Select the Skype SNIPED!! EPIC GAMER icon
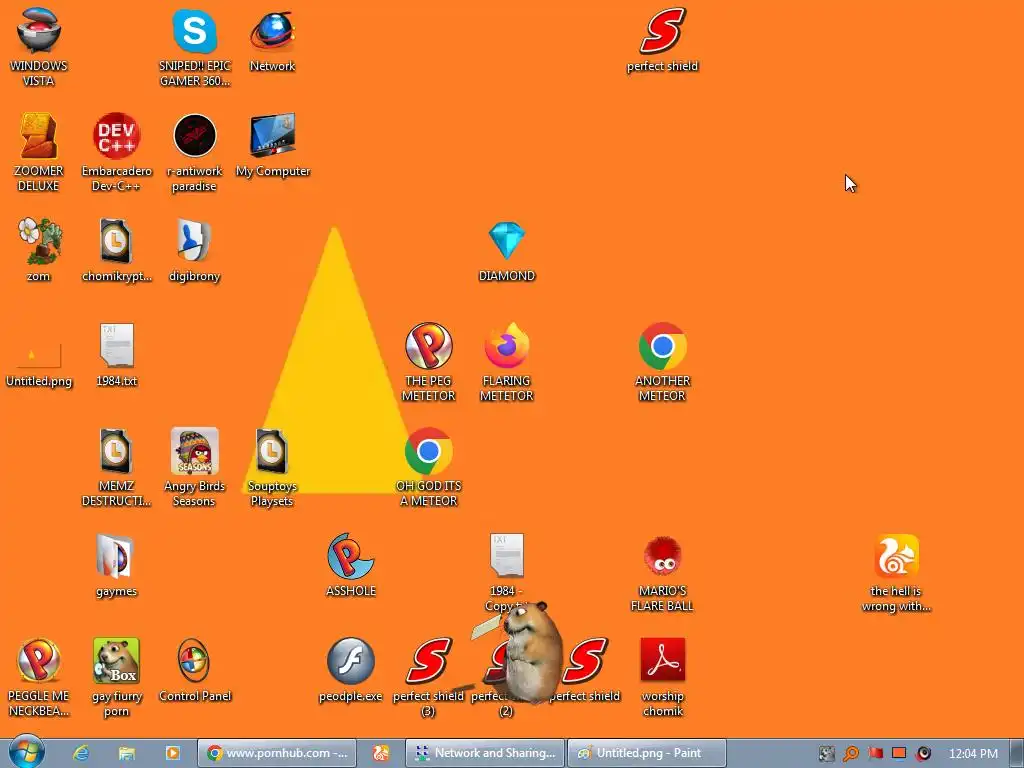Viewport: 1024px width, 768px height. click(195, 46)
